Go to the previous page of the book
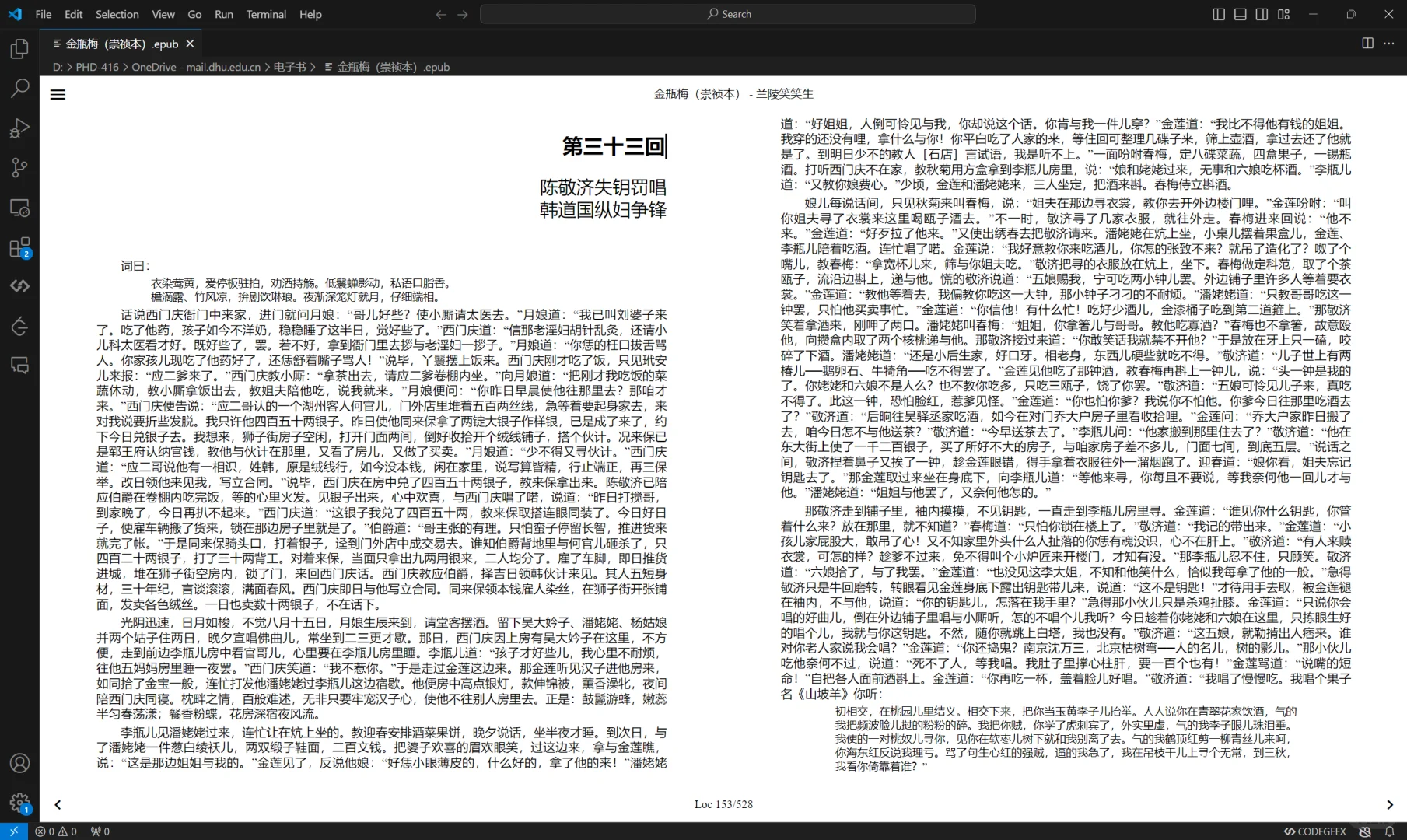The width and height of the screenshot is (1407, 840). [58, 804]
